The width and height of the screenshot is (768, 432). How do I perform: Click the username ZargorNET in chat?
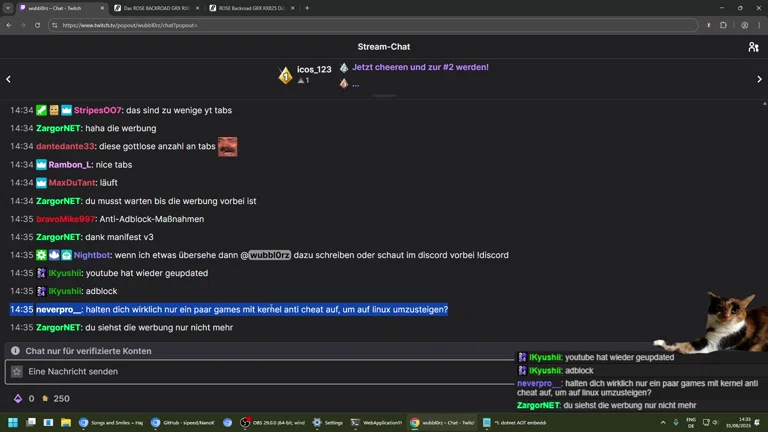click(x=58, y=128)
